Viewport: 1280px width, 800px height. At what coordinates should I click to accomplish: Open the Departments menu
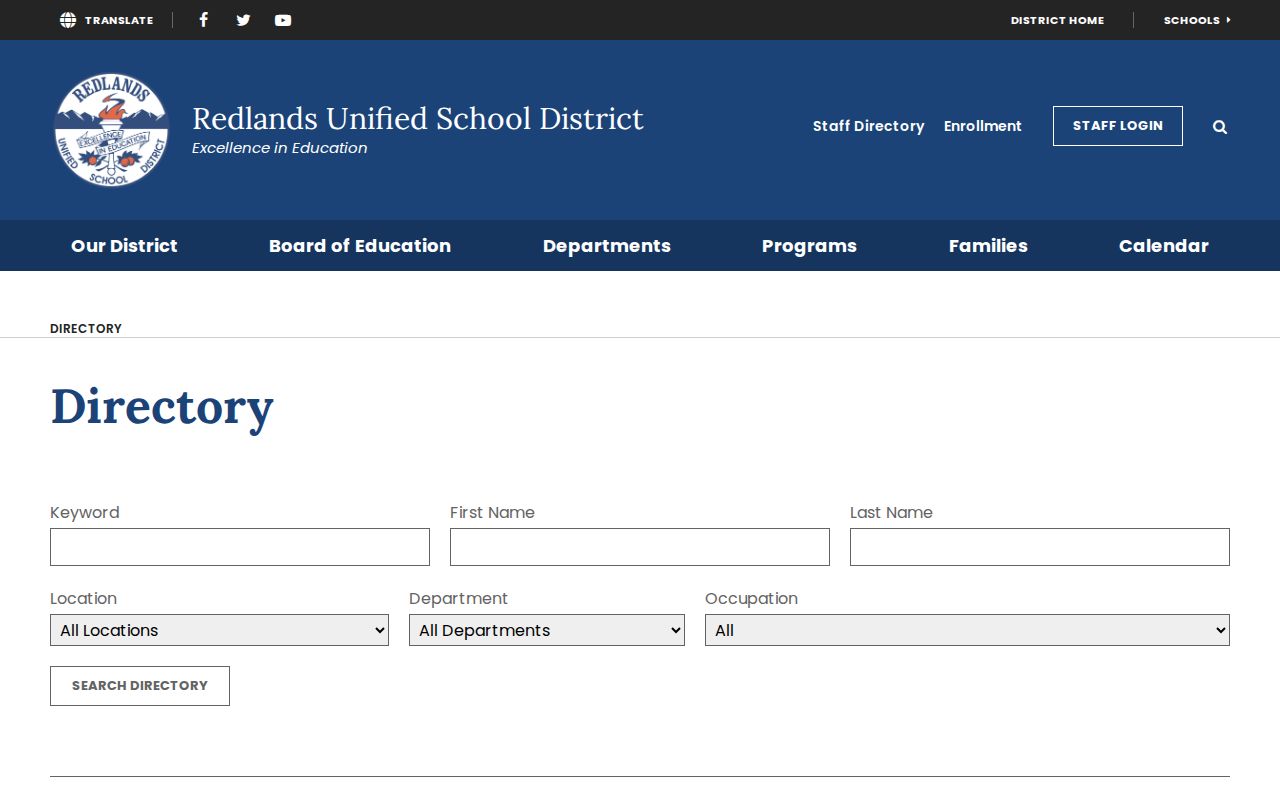pos(607,246)
